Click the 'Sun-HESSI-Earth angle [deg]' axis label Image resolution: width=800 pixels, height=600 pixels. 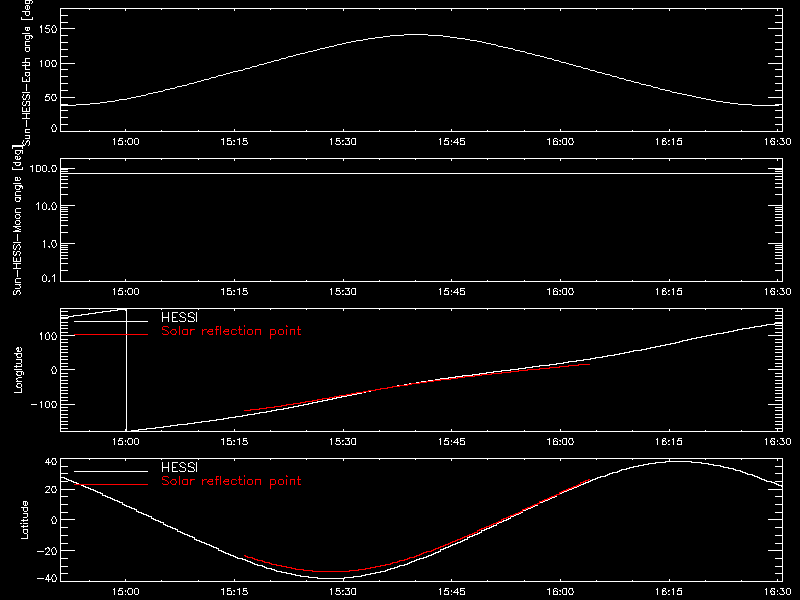coord(27,73)
